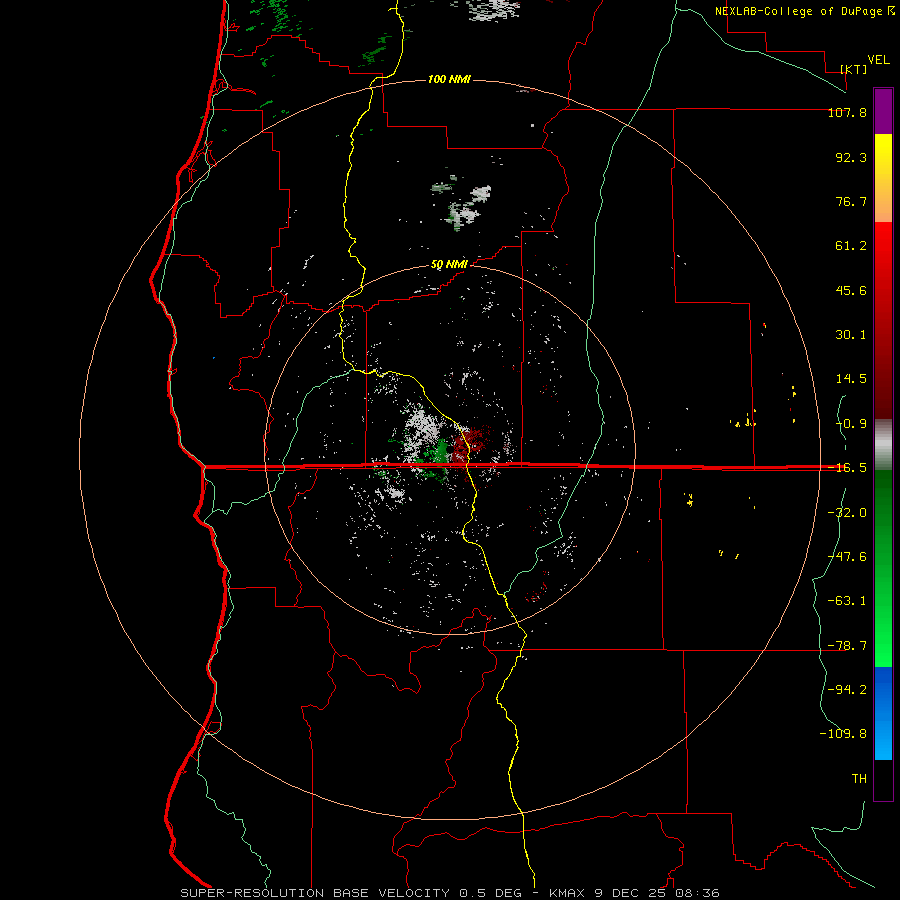Image resolution: width=900 pixels, height=900 pixels.
Task: Select the 92.3 value on velocity scale
Action: click(x=851, y=157)
